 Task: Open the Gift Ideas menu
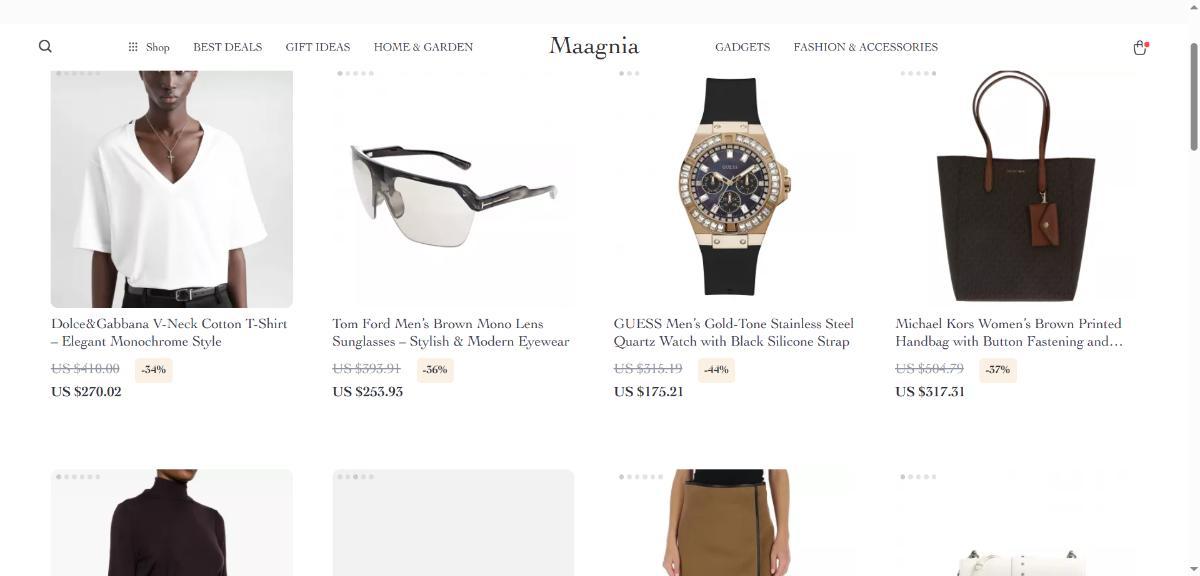pos(318,47)
